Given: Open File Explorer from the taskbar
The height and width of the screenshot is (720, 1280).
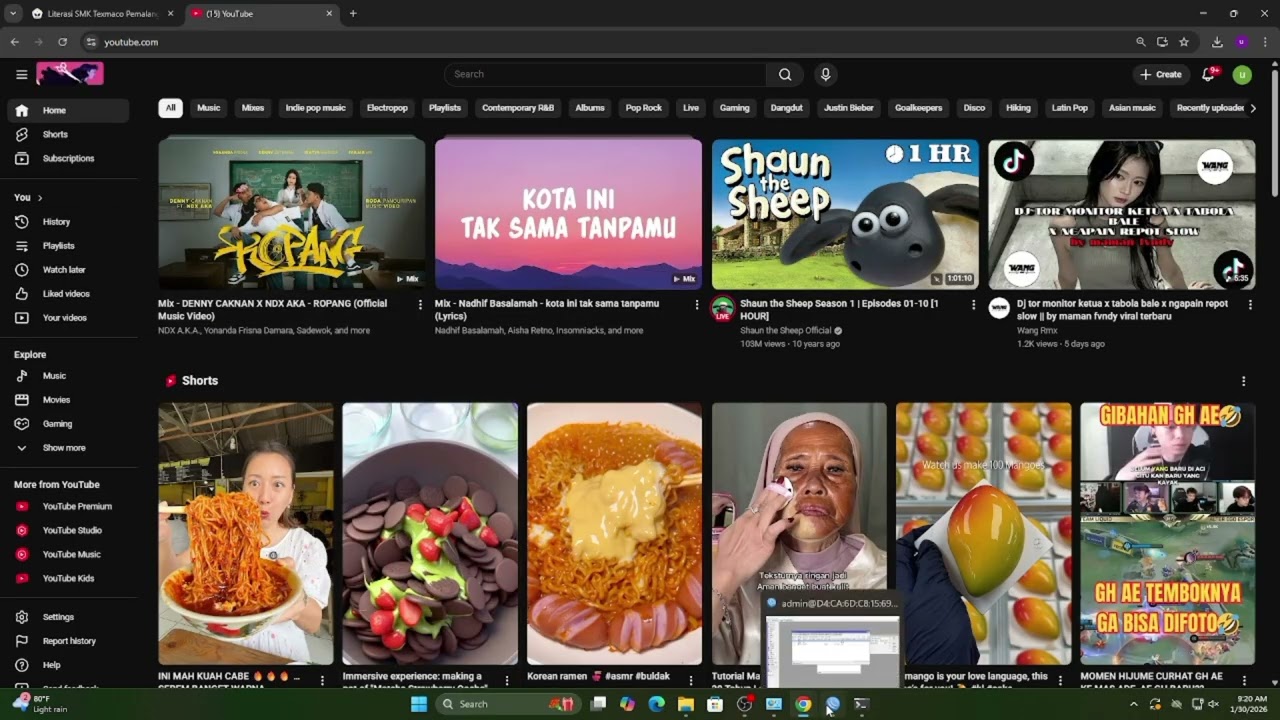Looking at the screenshot, I should (686, 704).
